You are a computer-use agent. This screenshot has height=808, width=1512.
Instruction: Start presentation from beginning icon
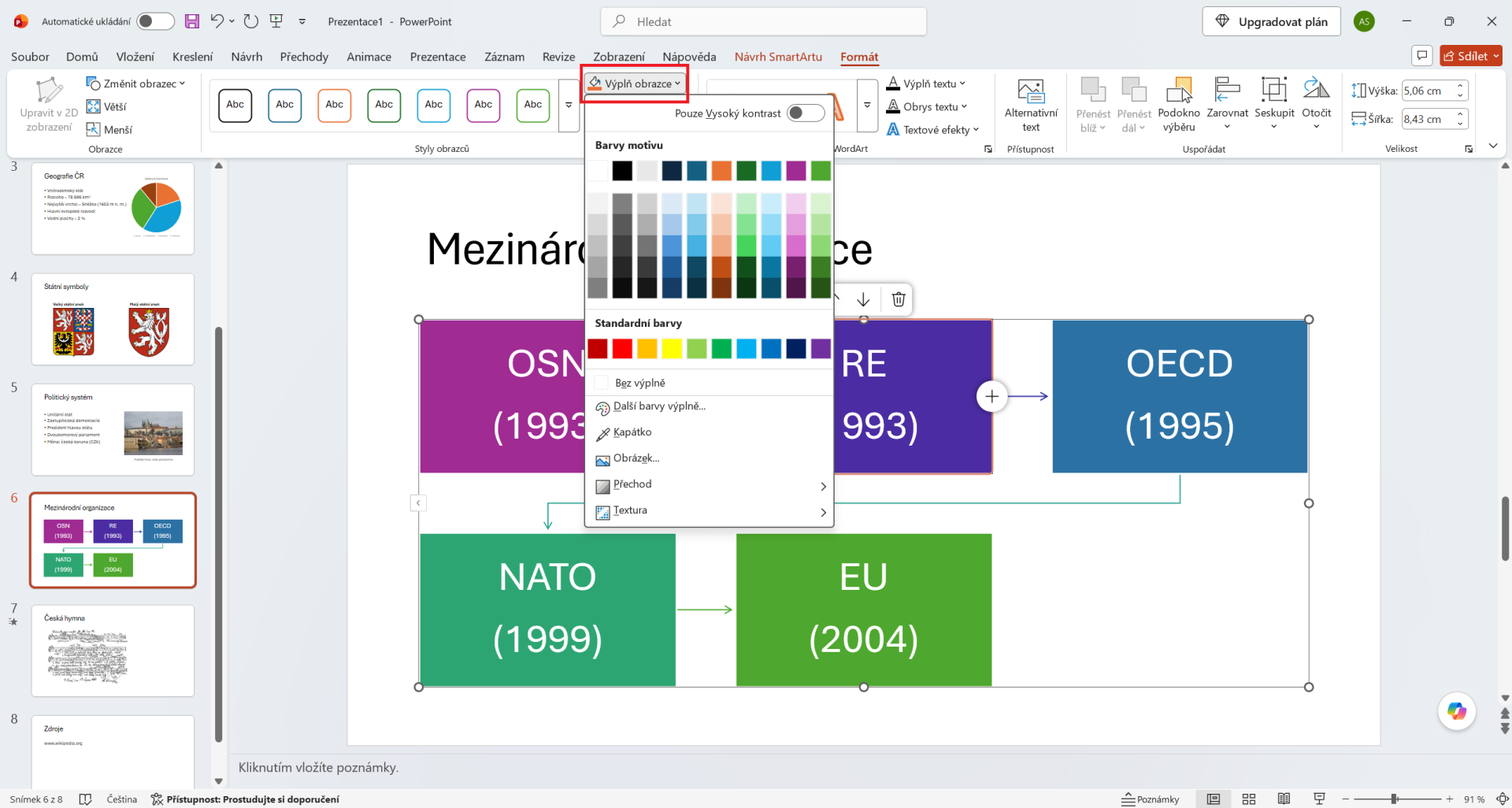[x=276, y=21]
